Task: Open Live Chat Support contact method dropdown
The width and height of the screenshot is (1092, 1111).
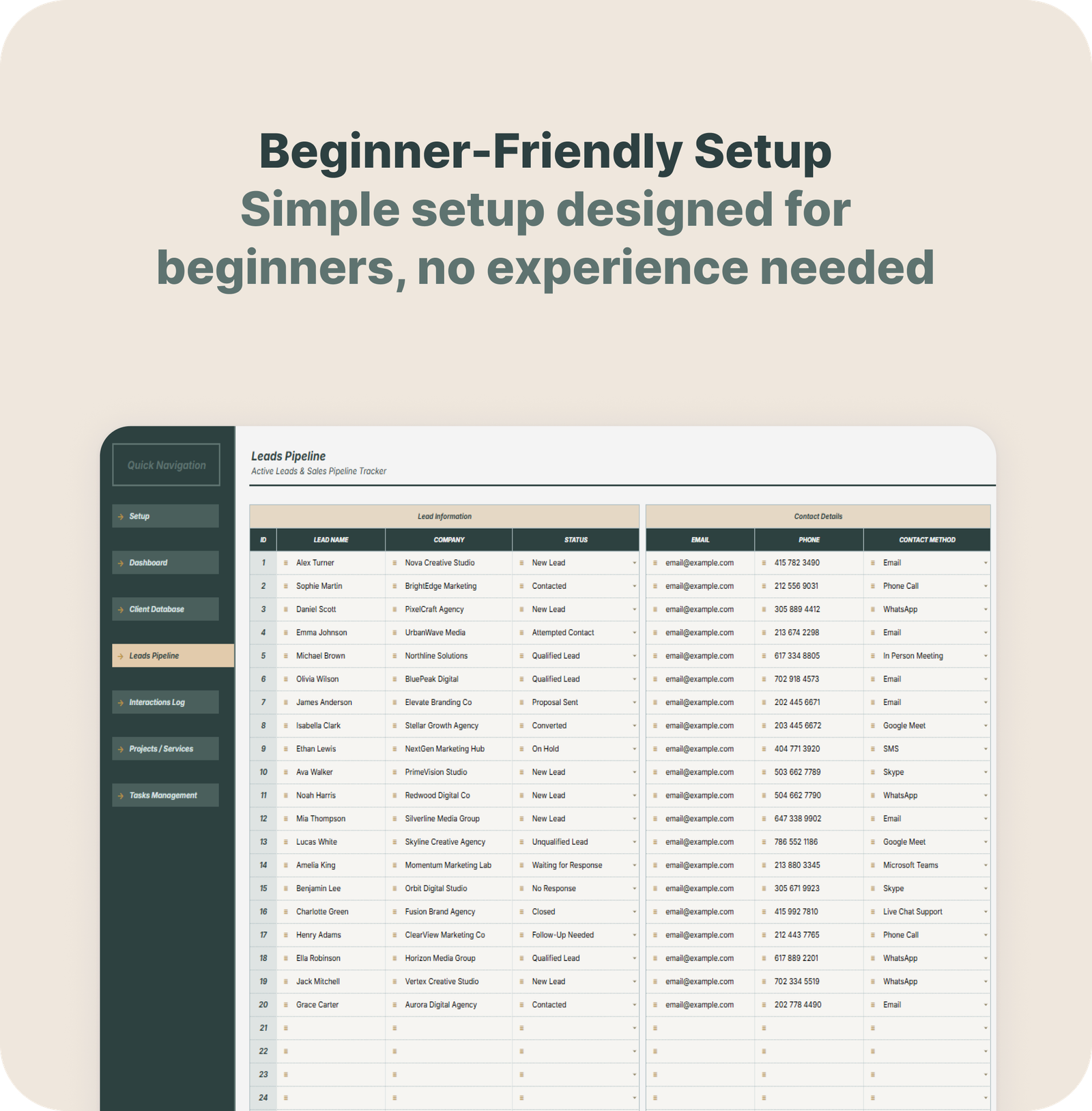Action: click(x=986, y=912)
